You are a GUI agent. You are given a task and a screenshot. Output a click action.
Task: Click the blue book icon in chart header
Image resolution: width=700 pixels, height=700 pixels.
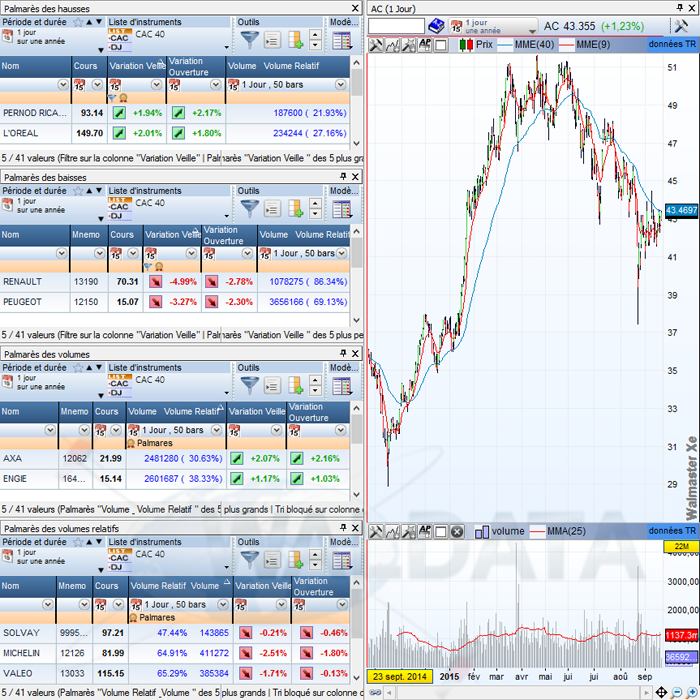coord(436,26)
